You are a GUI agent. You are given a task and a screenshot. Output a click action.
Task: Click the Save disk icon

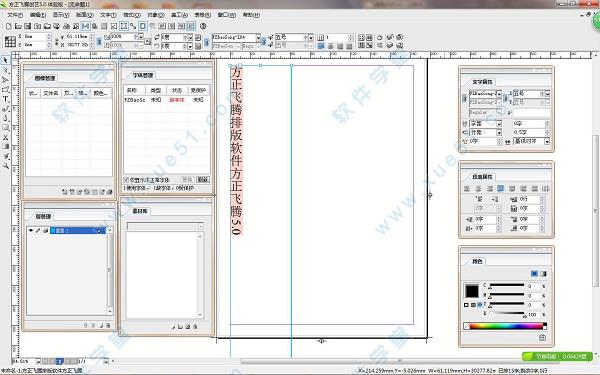click(28, 26)
